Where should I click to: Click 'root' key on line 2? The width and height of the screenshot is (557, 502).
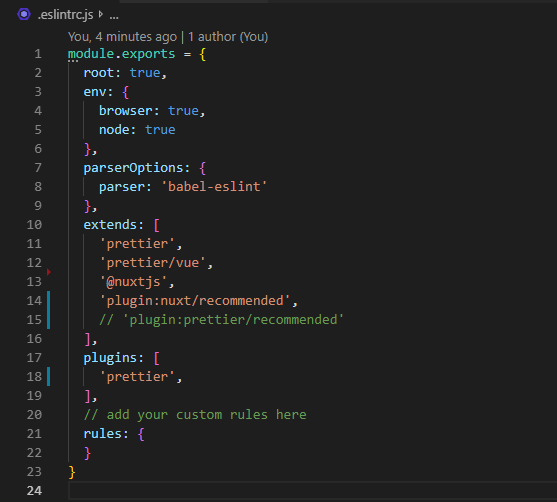pos(99,73)
